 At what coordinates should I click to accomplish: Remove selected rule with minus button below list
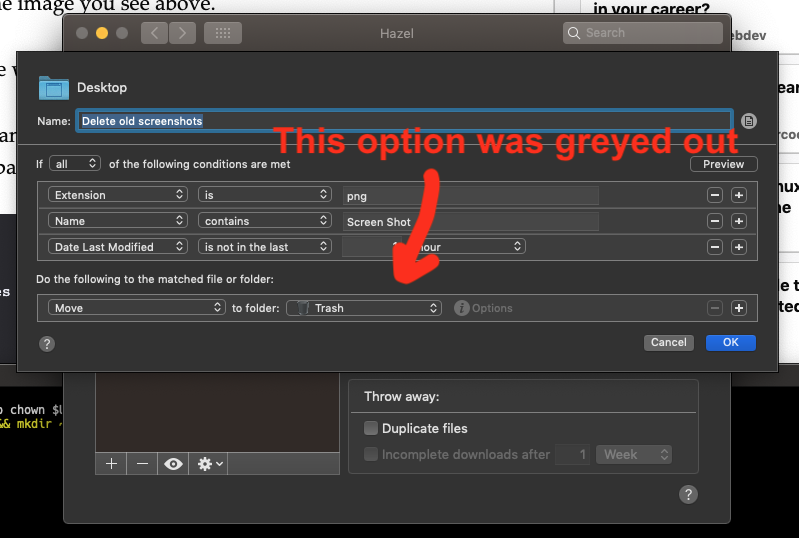142,464
